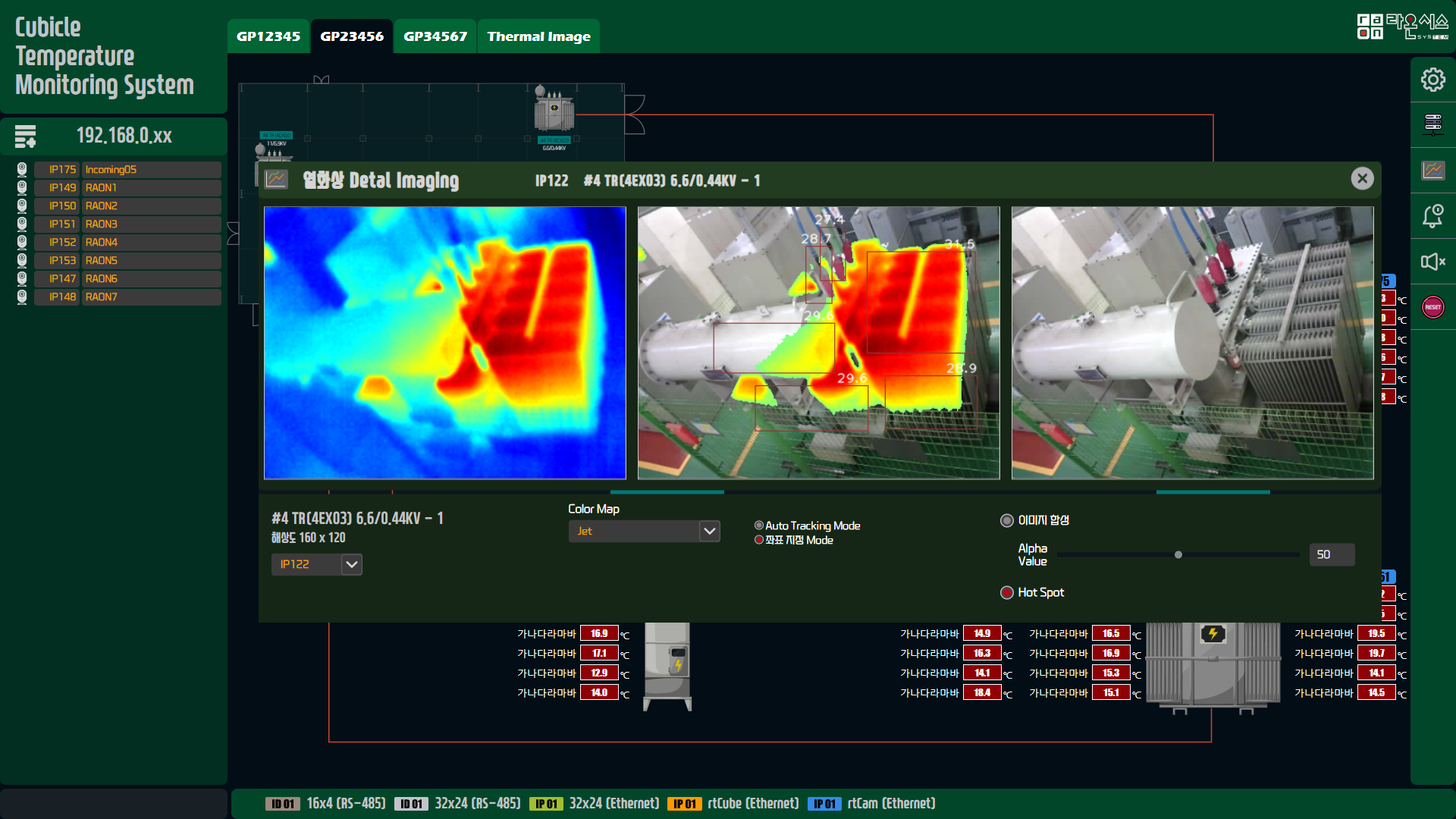Click add device list icon beside IP address
This screenshot has width=1456, height=819.
pyautogui.click(x=25, y=136)
